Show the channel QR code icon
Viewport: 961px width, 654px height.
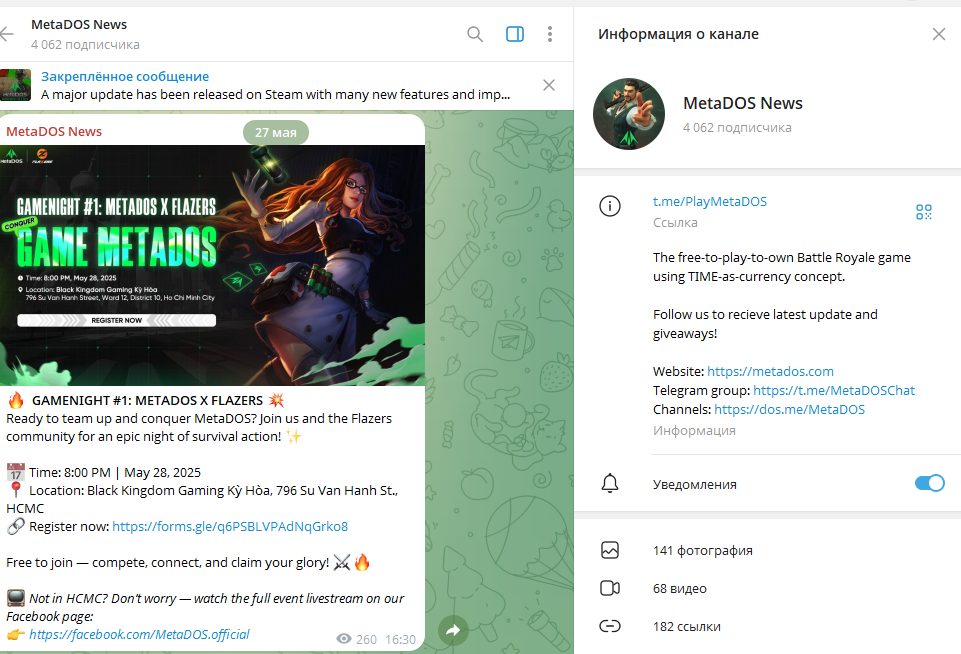pos(924,212)
